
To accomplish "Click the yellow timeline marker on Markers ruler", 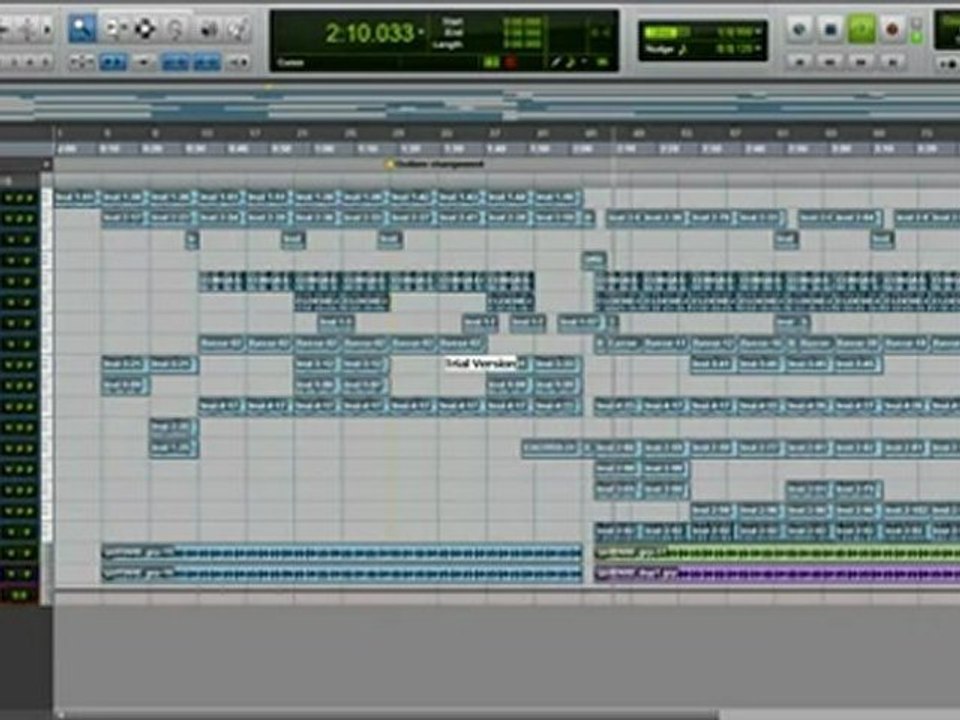I will pyautogui.click(x=389, y=164).
